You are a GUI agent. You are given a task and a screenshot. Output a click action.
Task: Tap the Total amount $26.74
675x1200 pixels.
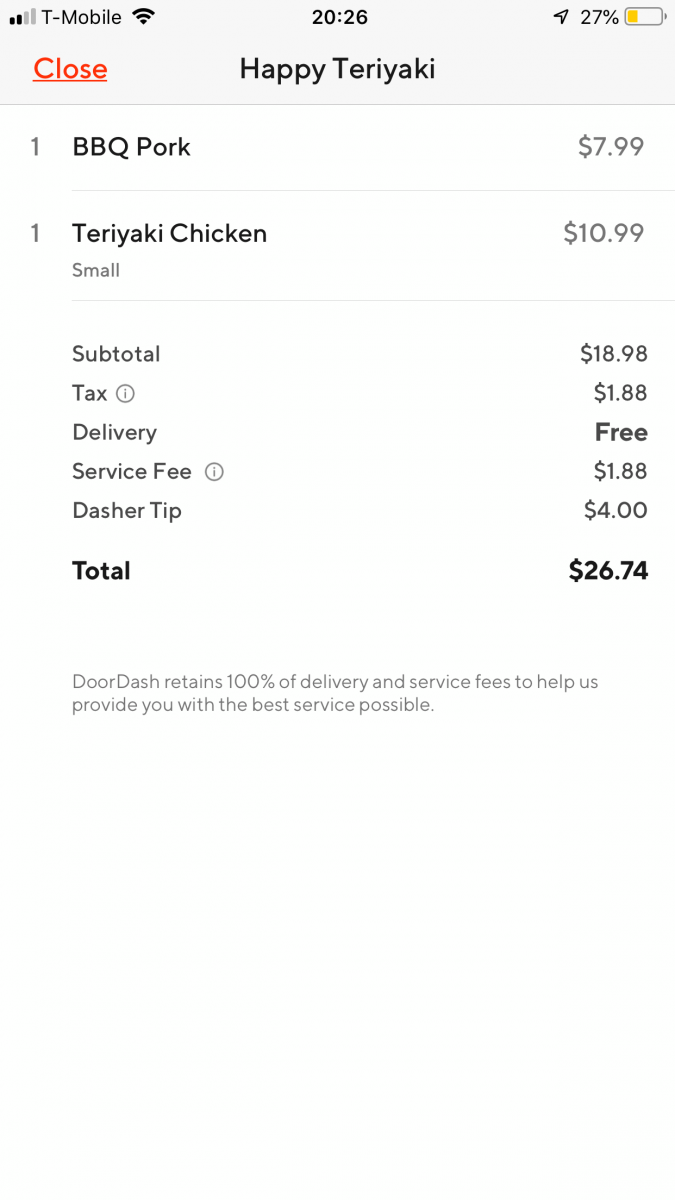608,571
